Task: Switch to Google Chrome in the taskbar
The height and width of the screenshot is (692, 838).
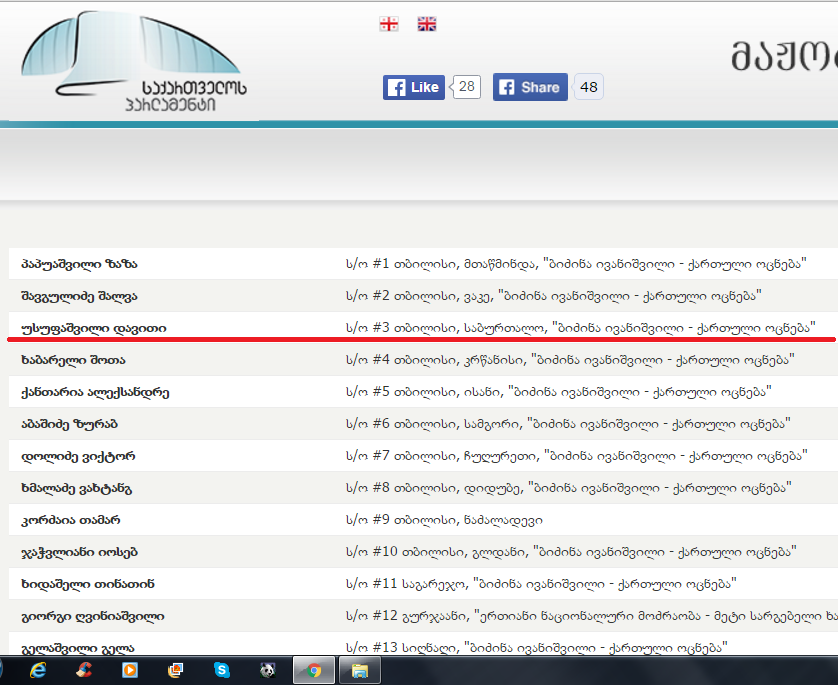Action: click(314, 670)
